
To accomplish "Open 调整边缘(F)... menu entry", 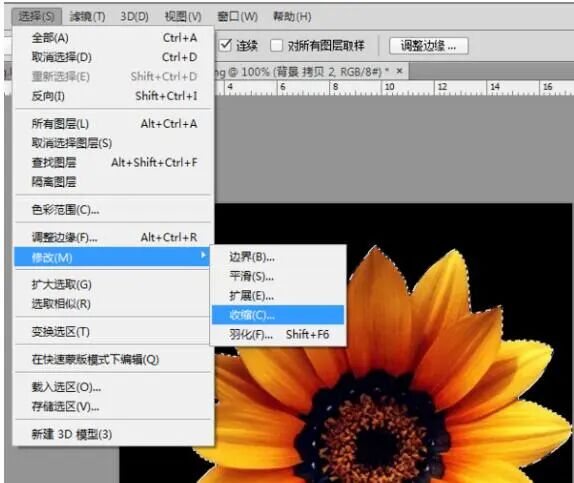I will (x=114, y=238).
